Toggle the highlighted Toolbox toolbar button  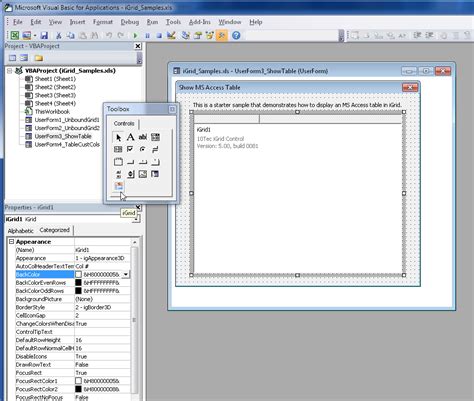tap(222, 35)
